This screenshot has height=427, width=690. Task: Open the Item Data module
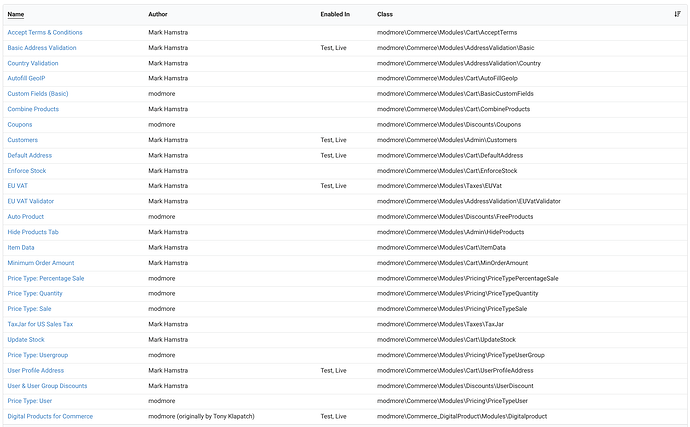coord(21,247)
